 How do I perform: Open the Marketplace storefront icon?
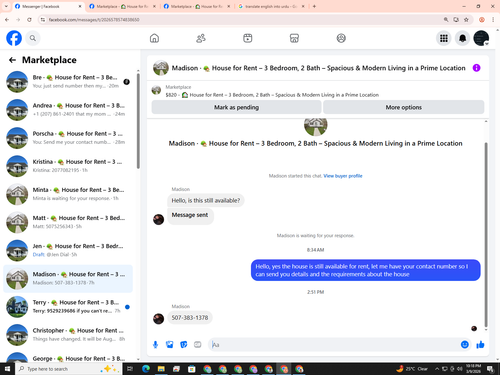(294, 38)
